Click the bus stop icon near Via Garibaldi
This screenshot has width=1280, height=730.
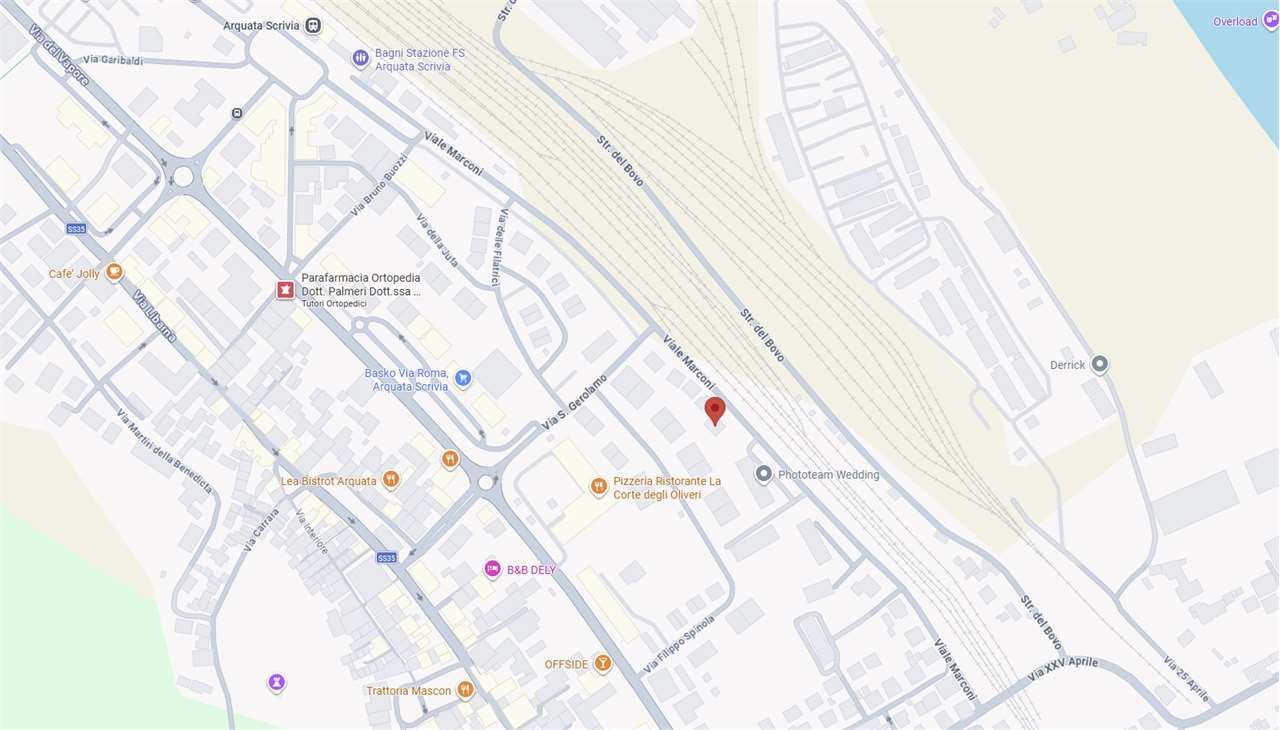(x=237, y=113)
